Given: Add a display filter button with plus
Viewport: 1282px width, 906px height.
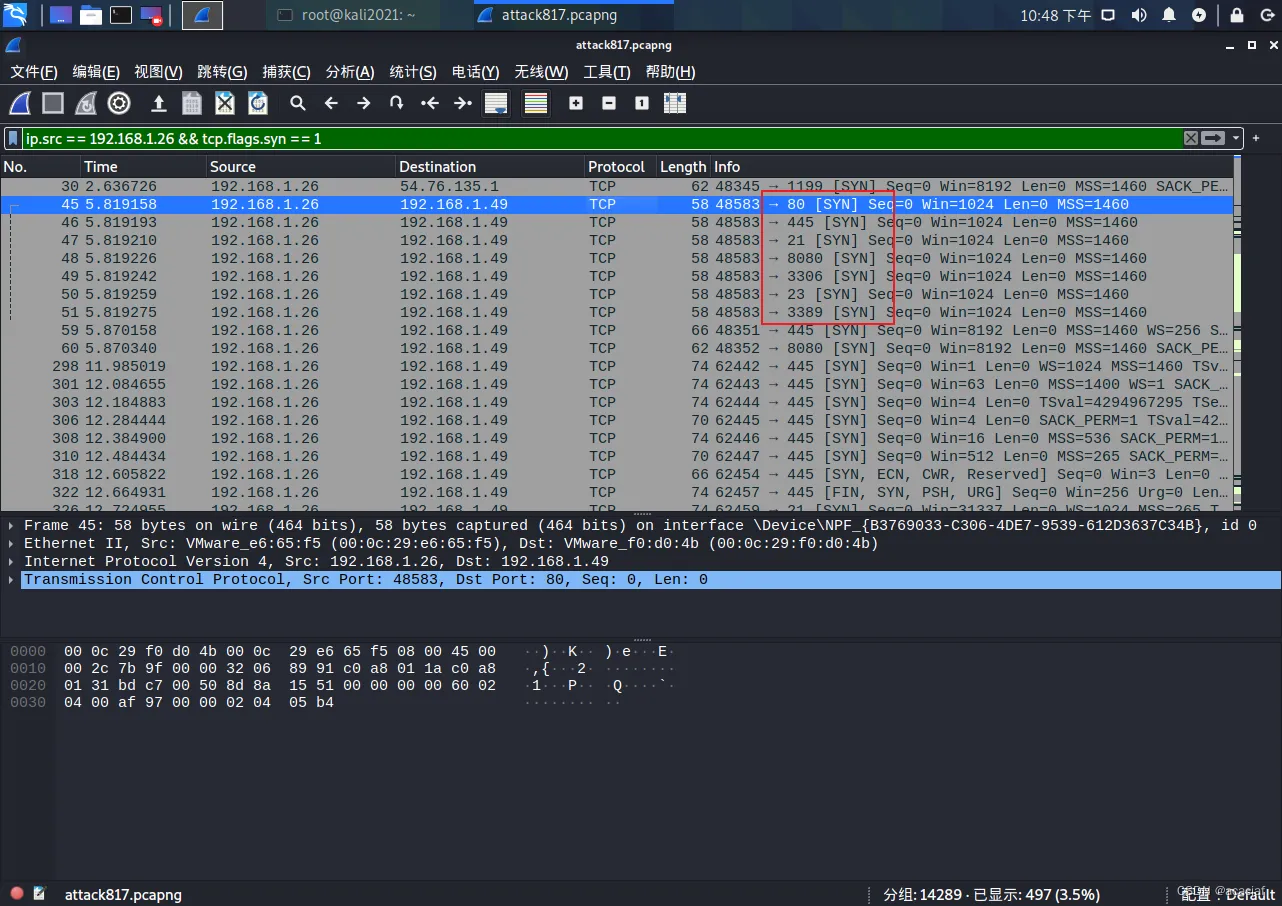Looking at the screenshot, I should [1257, 139].
